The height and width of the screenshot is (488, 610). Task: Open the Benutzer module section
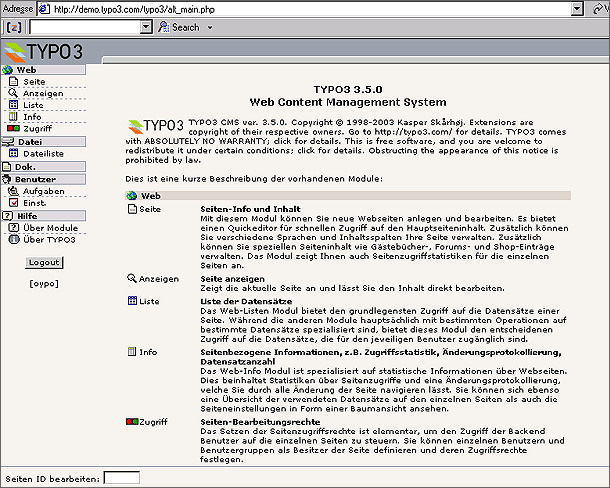[x=44, y=179]
